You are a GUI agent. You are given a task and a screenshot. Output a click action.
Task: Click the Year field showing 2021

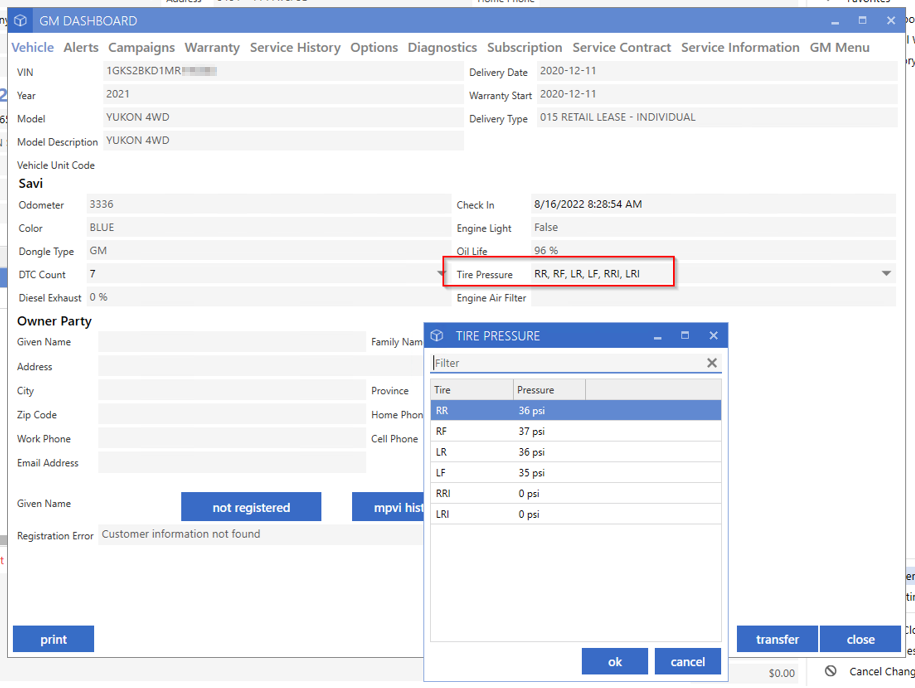284,94
